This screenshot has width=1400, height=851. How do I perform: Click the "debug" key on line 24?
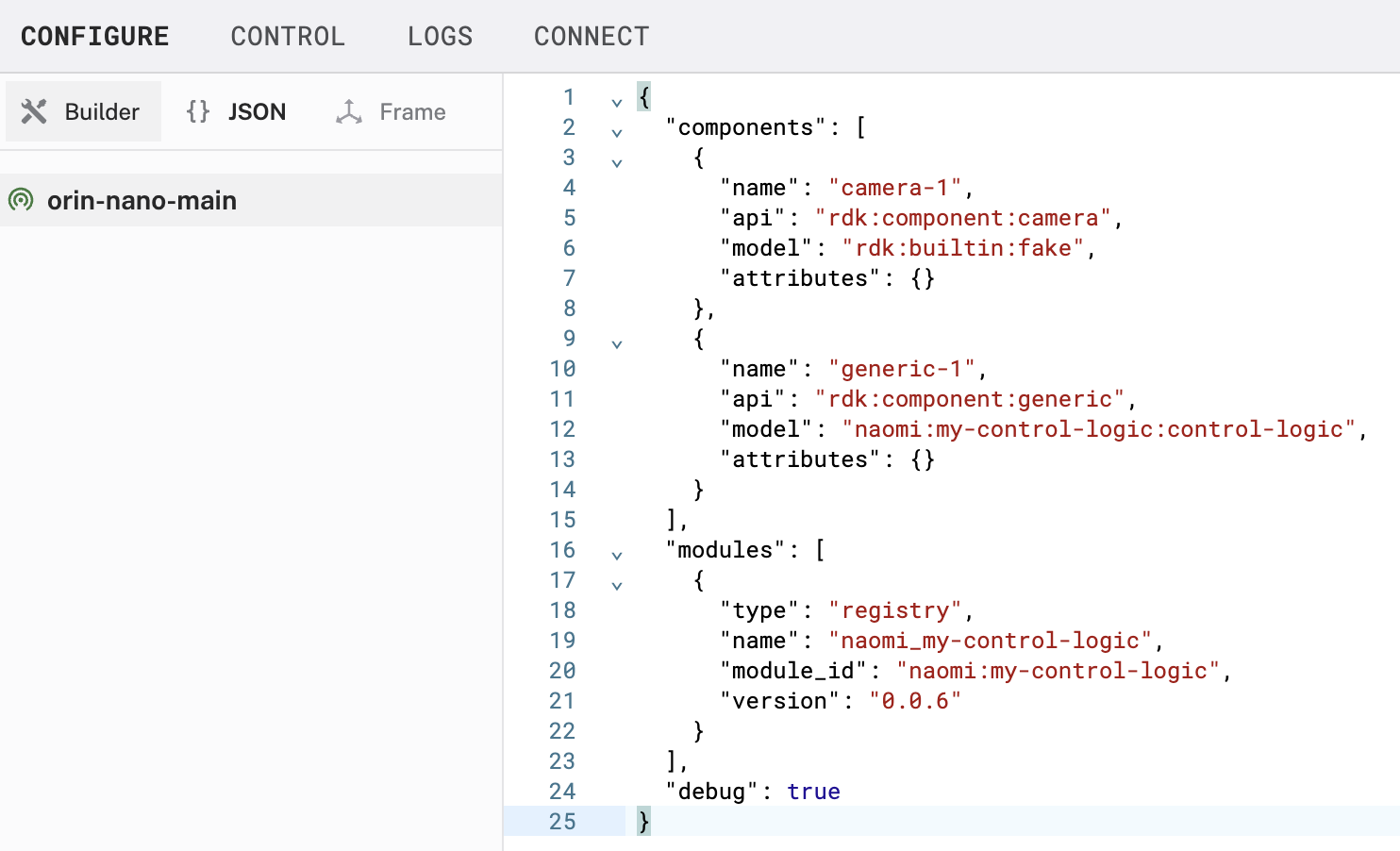click(712, 792)
